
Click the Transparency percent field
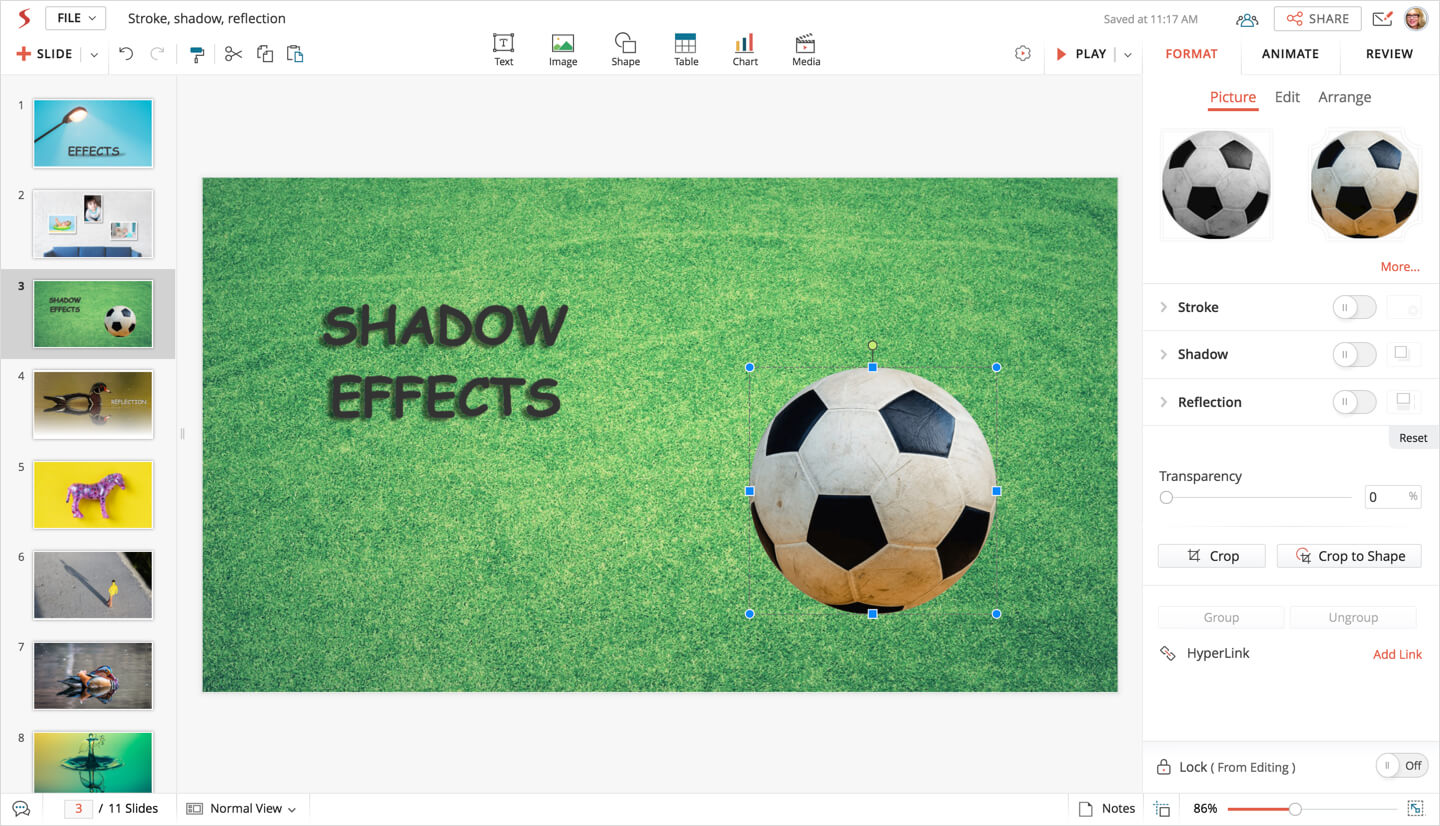1392,497
